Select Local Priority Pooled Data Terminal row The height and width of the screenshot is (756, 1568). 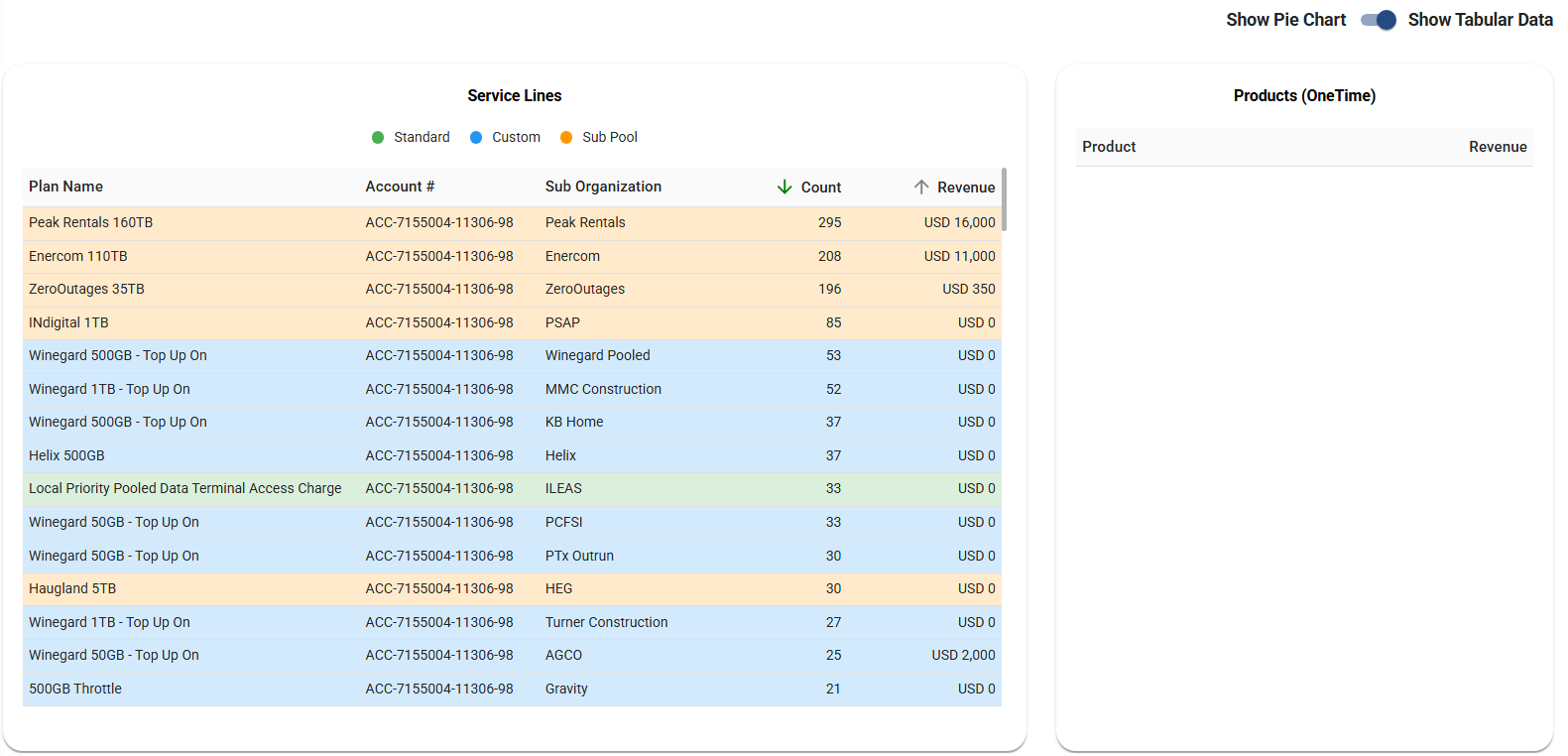[x=184, y=488]
